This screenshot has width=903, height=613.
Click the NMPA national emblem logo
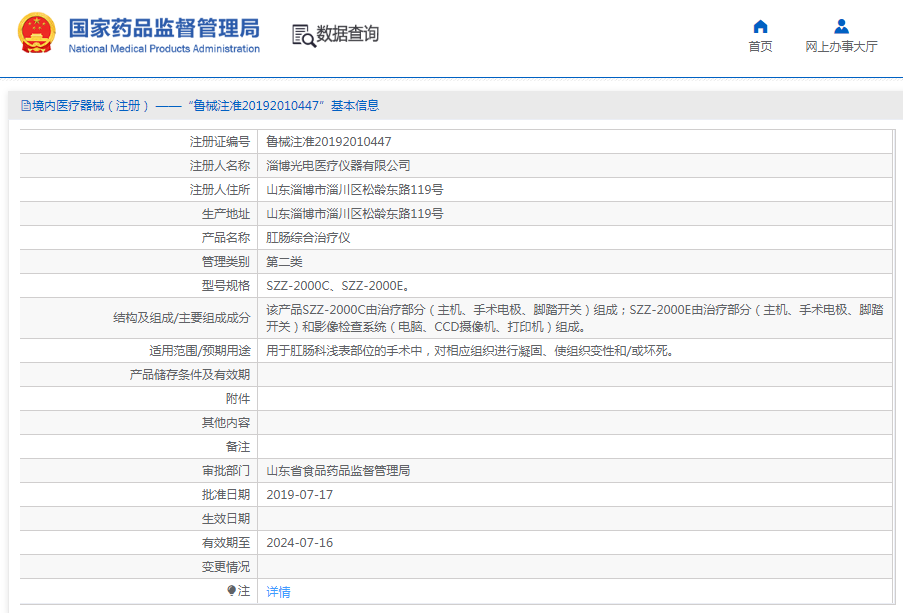[36, 34]
